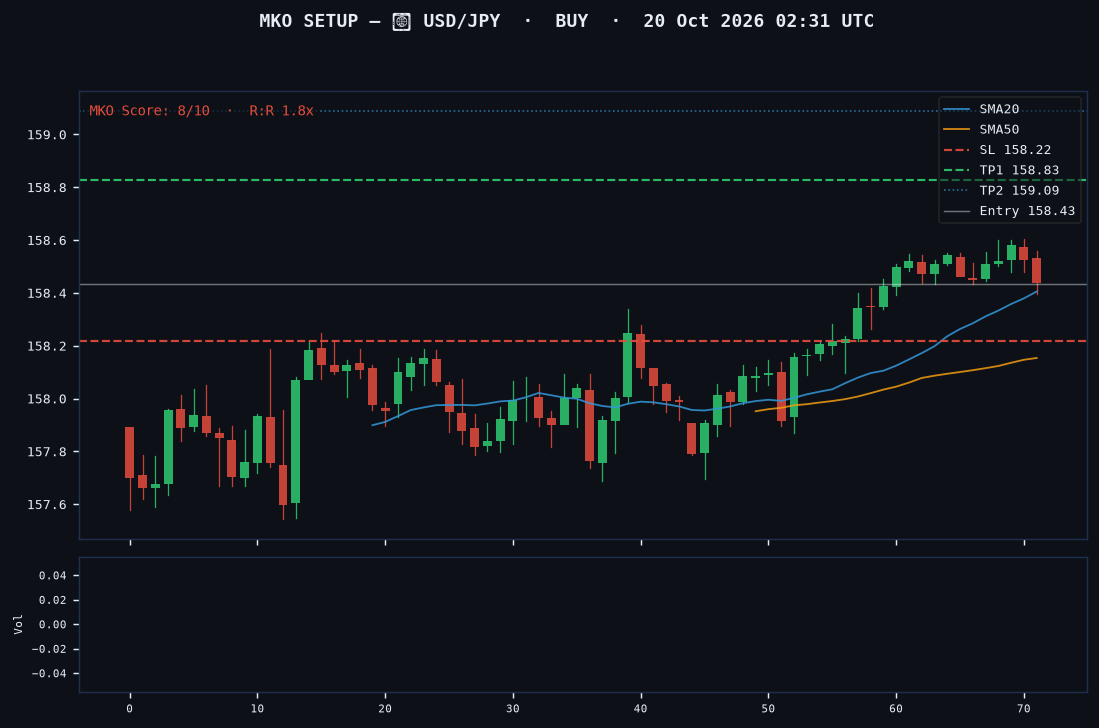Image resolution: width=1099 pixels, height=728 pixels.
Task: Click the red dashed stop-loss line on chart
Action: (583, 341)
